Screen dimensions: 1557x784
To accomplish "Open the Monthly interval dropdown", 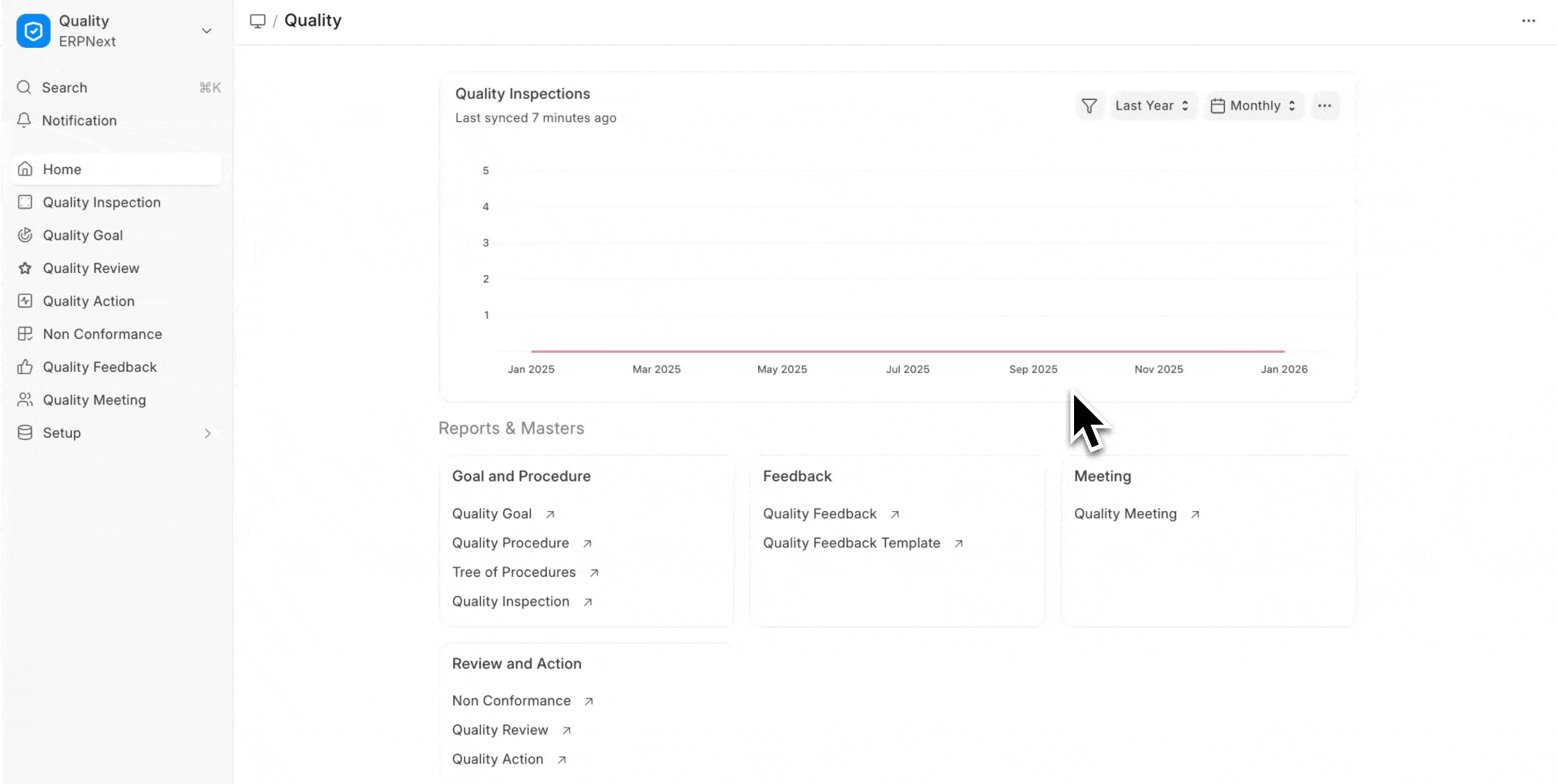I will tap(1253, 106).
